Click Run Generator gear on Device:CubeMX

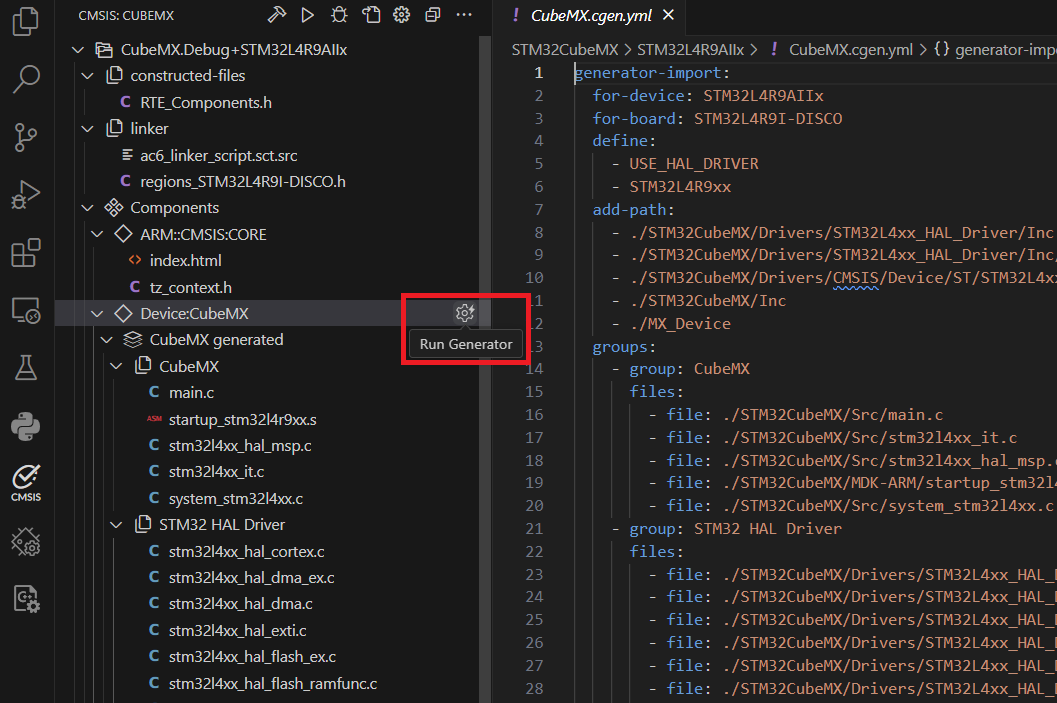point(464,313)
